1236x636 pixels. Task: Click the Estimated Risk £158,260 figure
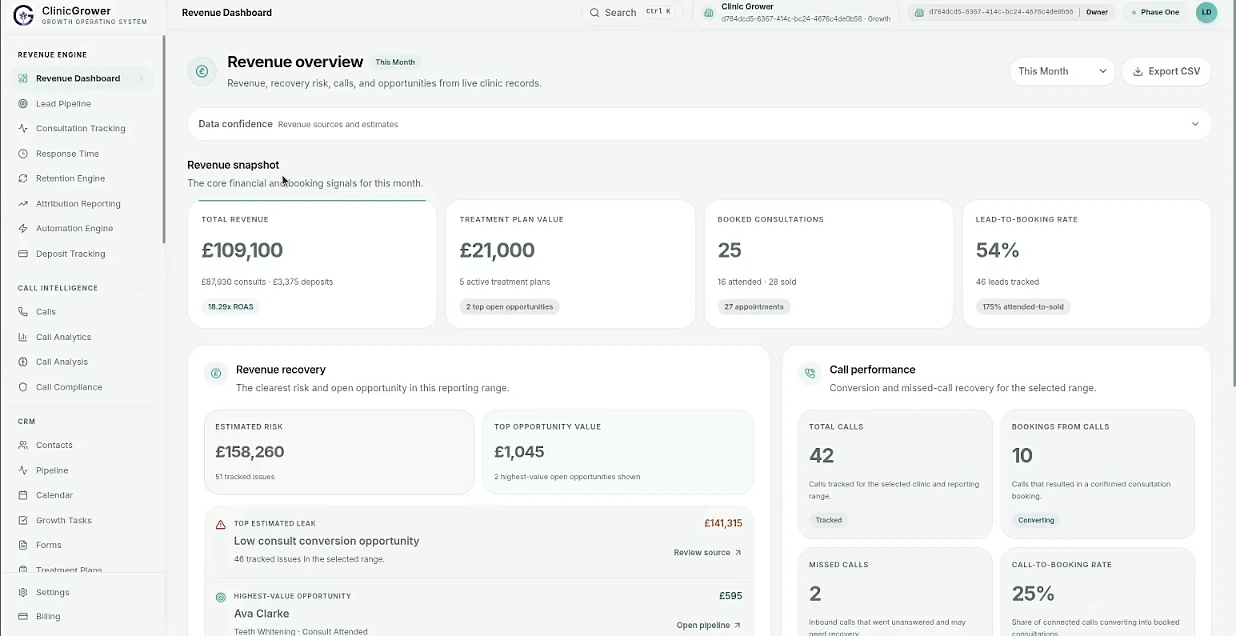click(x=250, y=452)
